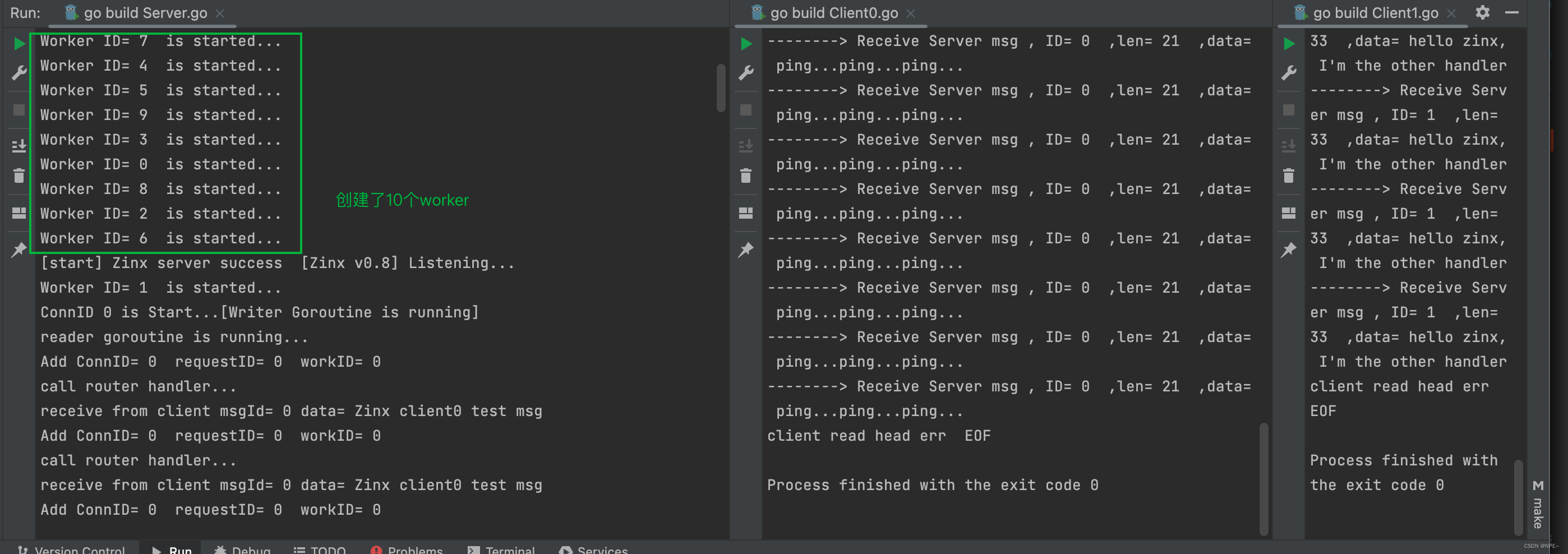This screenshot has width=1568, height=554.
Task: Clear Client0 console with trash icon
Action: pos(746,176)
